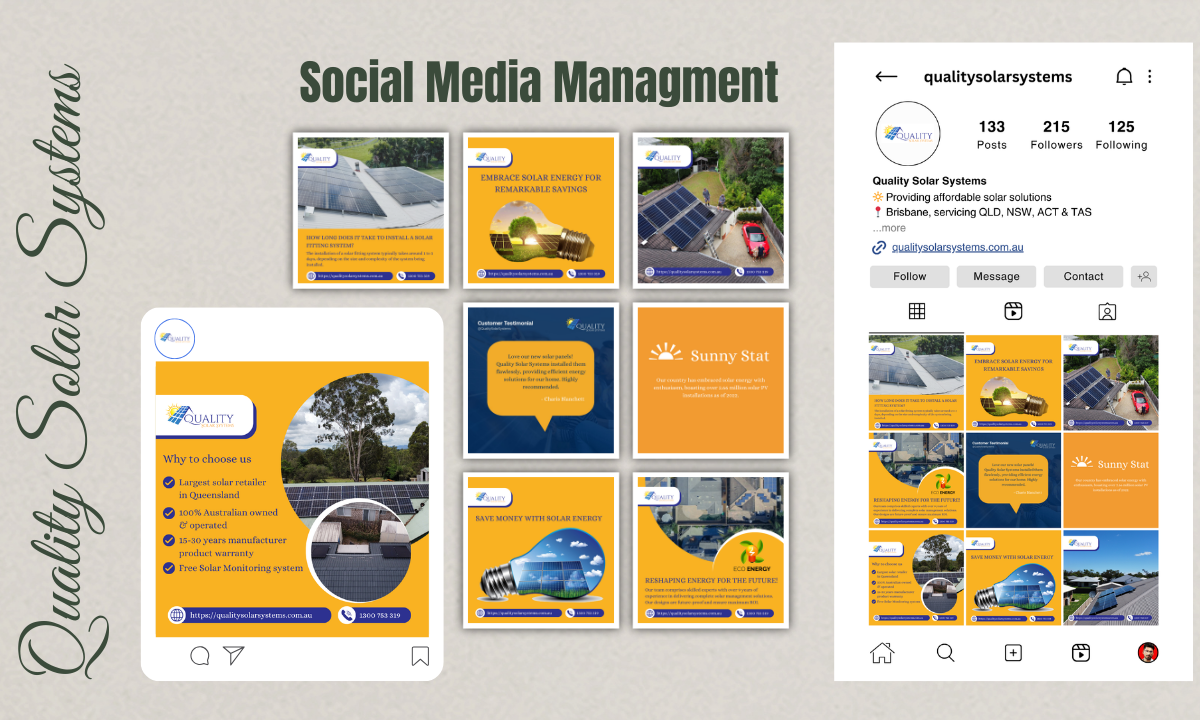This screenshot has height=720, width=1200.
Task: Open the Tagged posts tab
Action: click(1107, 311)
